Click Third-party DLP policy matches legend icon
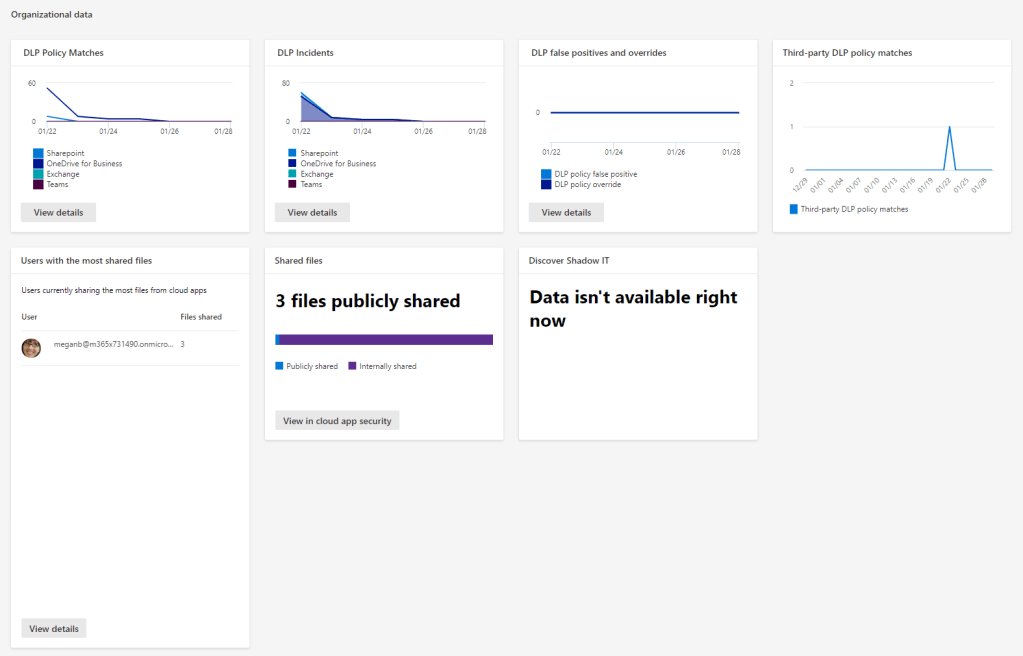This screenshot has width=1023, height=656. (794, 209)
